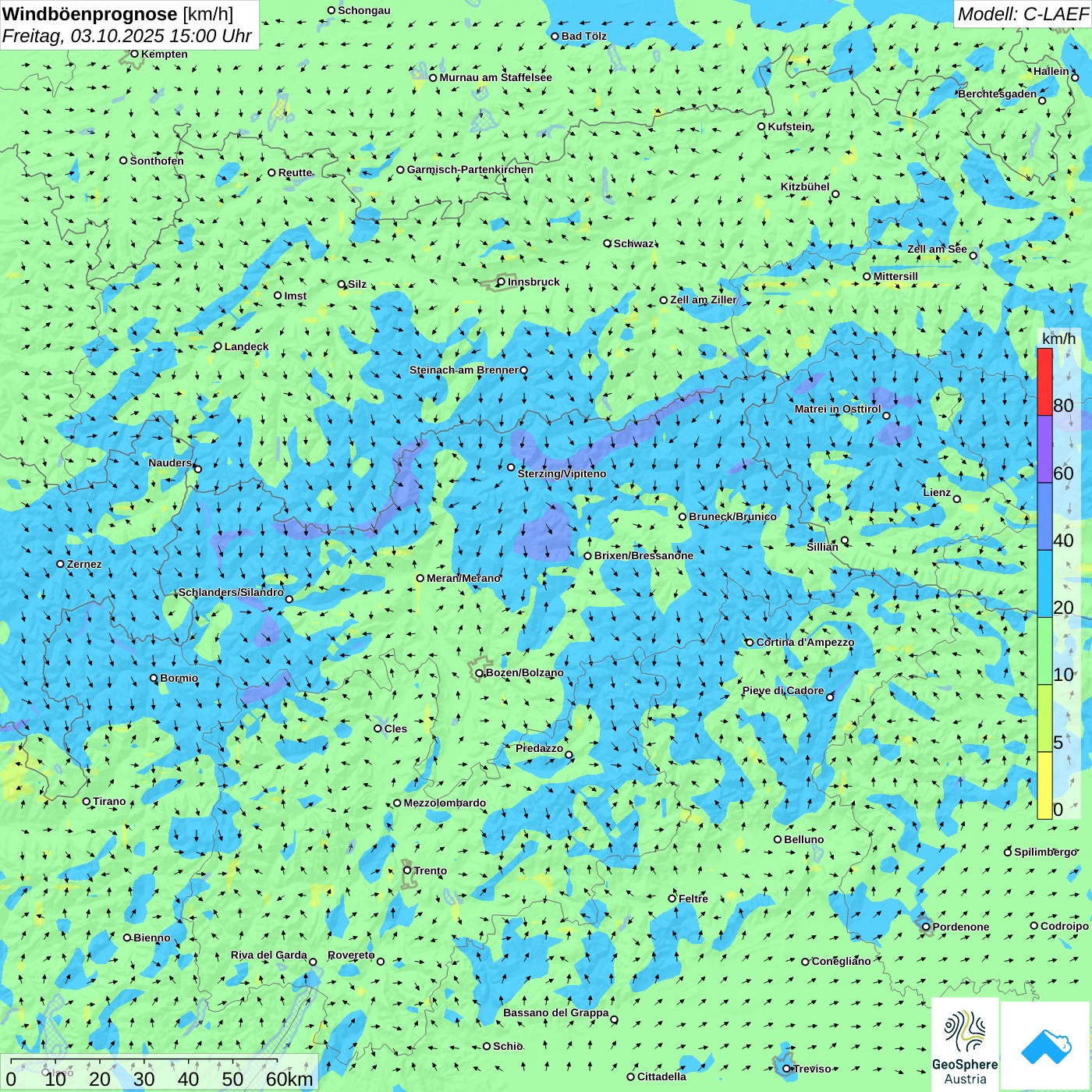Click the Pieve di Cadore label
This screenshot has height=1092, width=1092.
(x=783, y=690)
